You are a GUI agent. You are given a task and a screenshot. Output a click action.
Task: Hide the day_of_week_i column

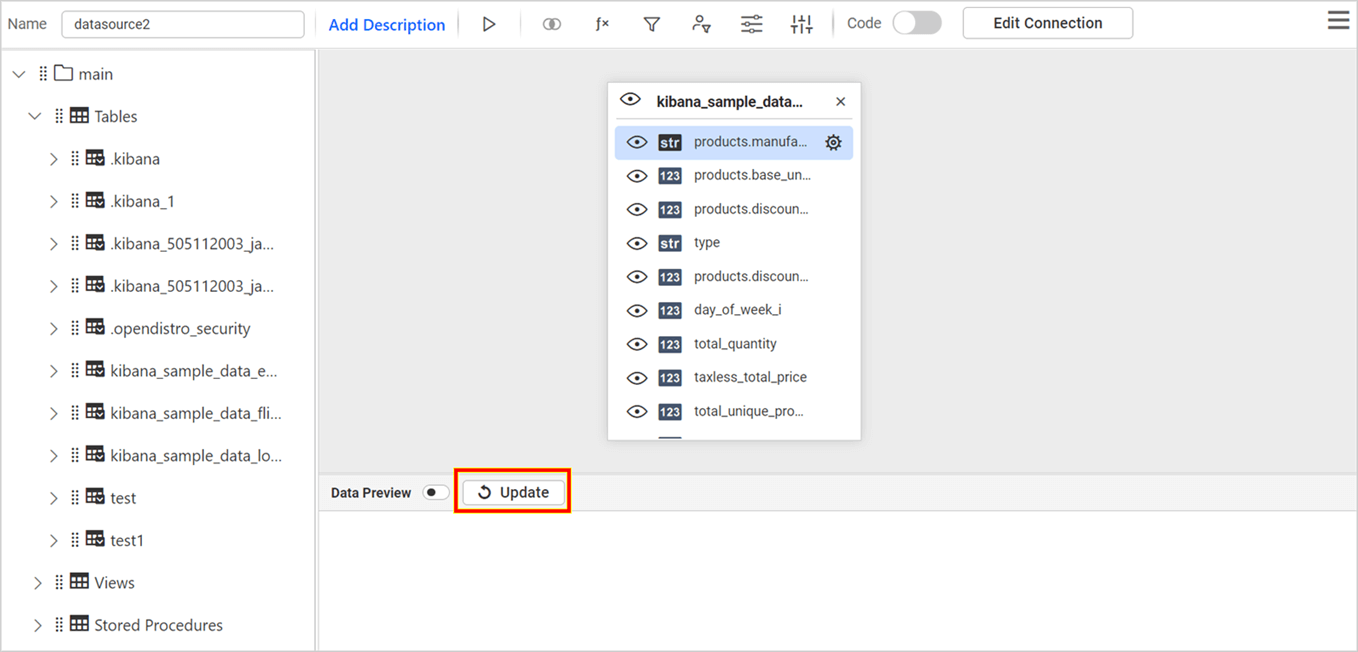637,311
